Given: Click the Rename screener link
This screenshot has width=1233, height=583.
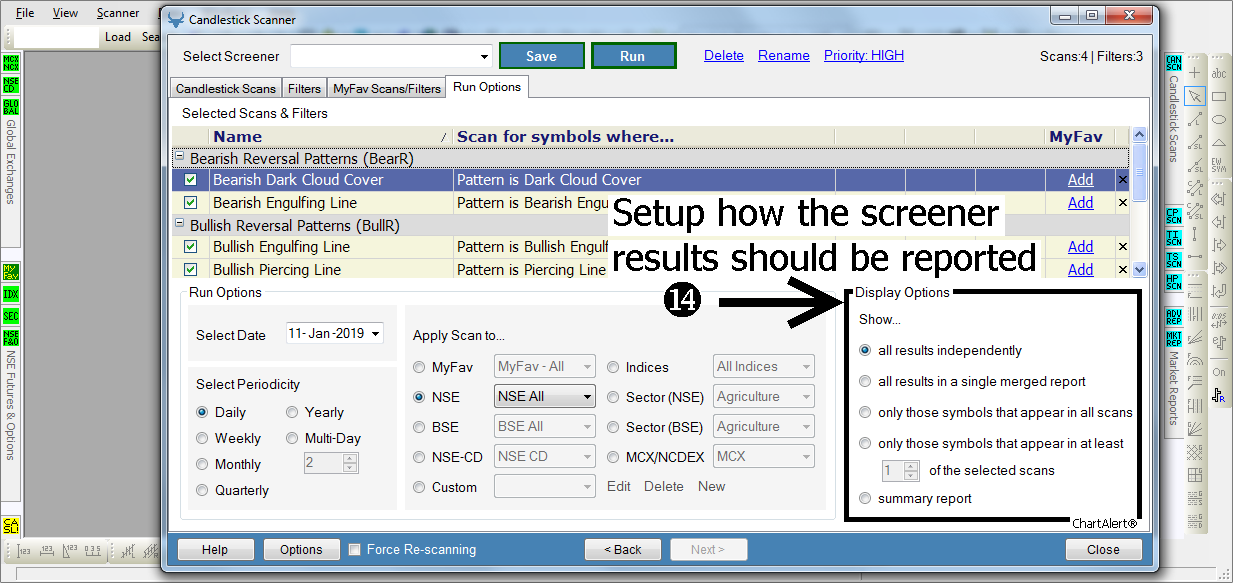Looking at the screenshot, I should click(x=784, y=55).
